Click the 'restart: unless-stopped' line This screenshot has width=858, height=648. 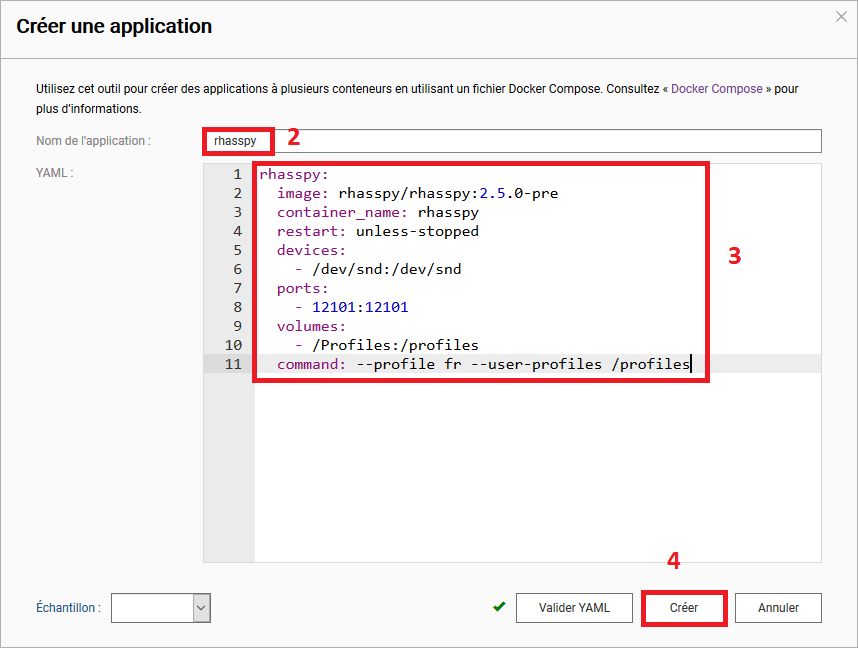pyautogui.click(x=378, y=232)
